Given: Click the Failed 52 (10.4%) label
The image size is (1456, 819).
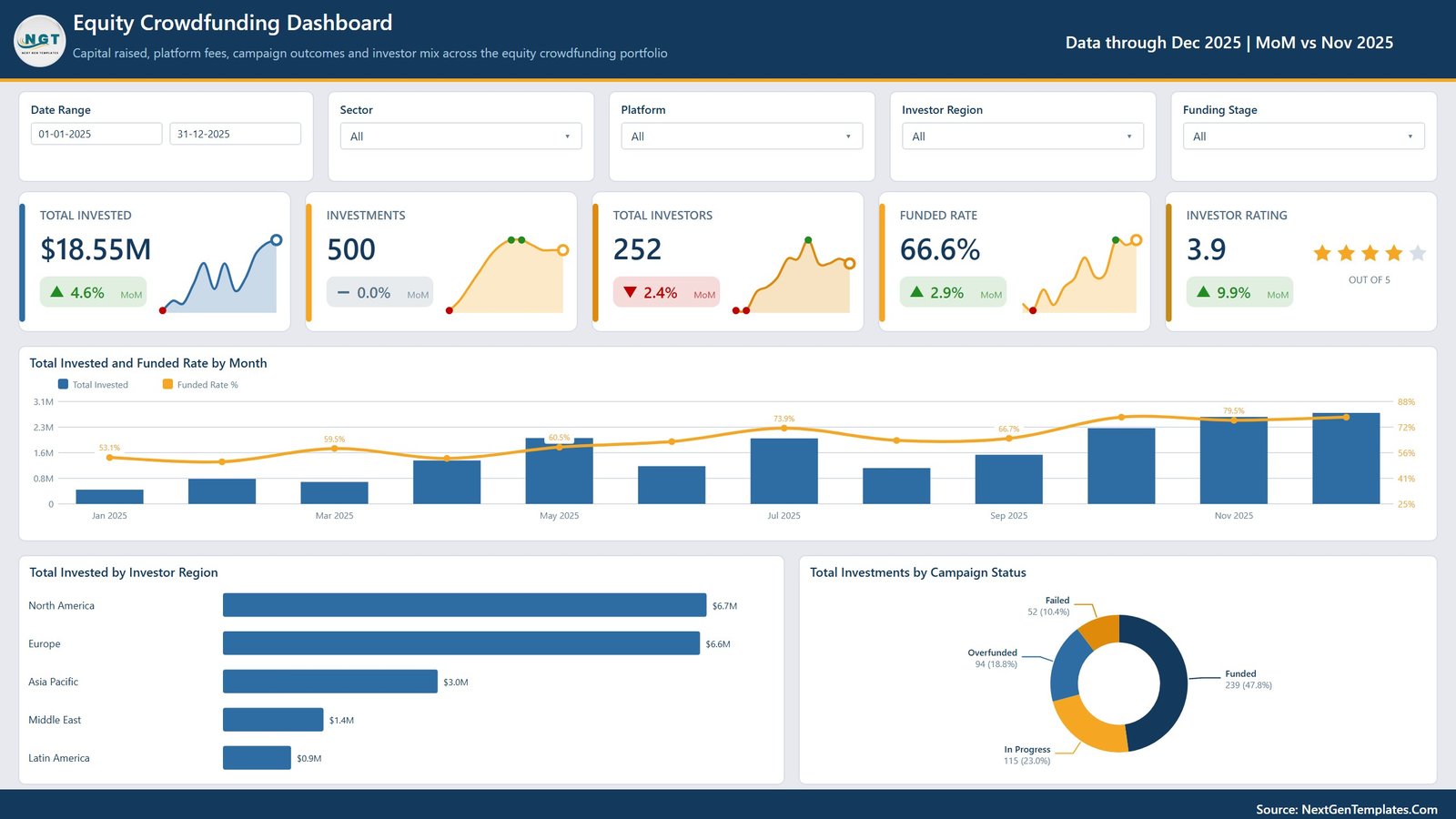Looking at the screenshot, I should (x=1048, y=606).
